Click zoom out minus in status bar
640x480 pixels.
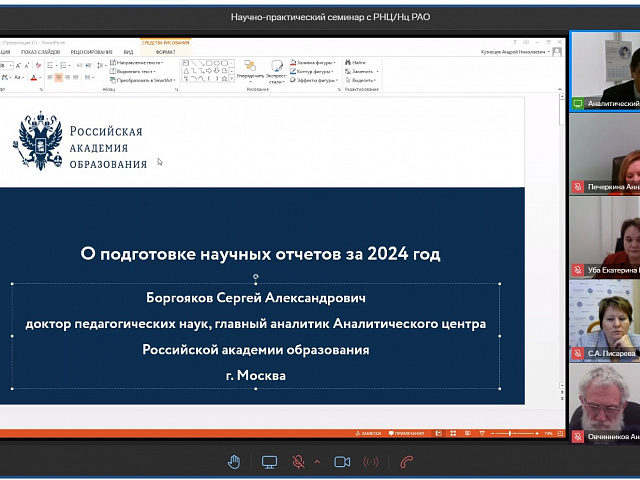(x=493, y=433)
